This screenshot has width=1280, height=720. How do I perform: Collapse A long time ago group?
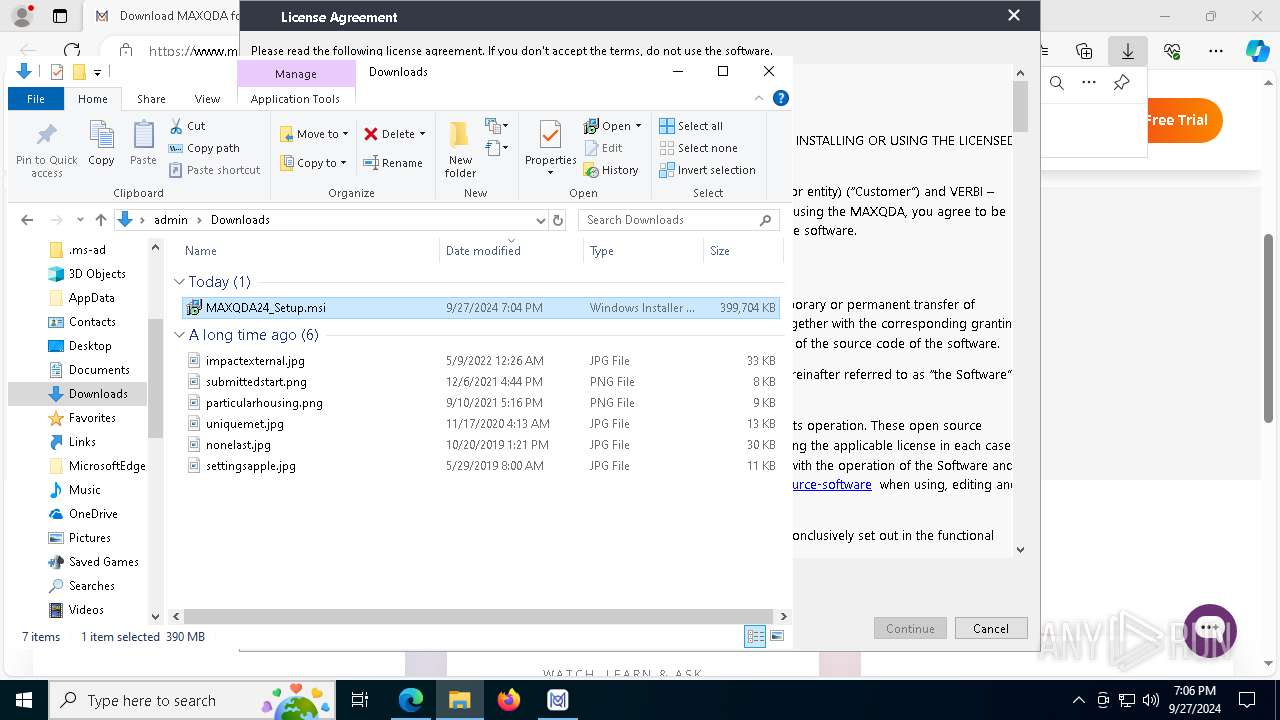179,335
